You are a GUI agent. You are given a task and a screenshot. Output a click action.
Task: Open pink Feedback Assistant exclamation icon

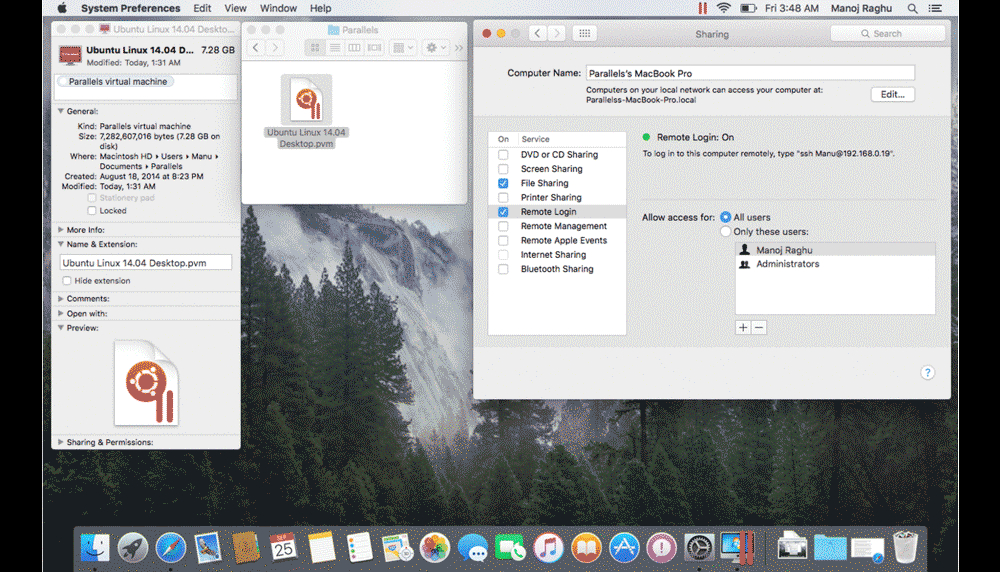(x=661, y=547)
